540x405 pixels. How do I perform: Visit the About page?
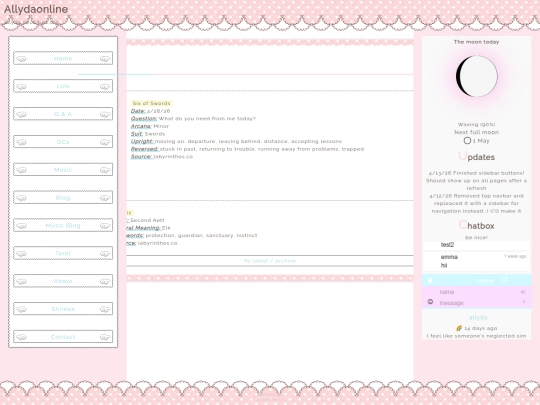pos(63,281)
